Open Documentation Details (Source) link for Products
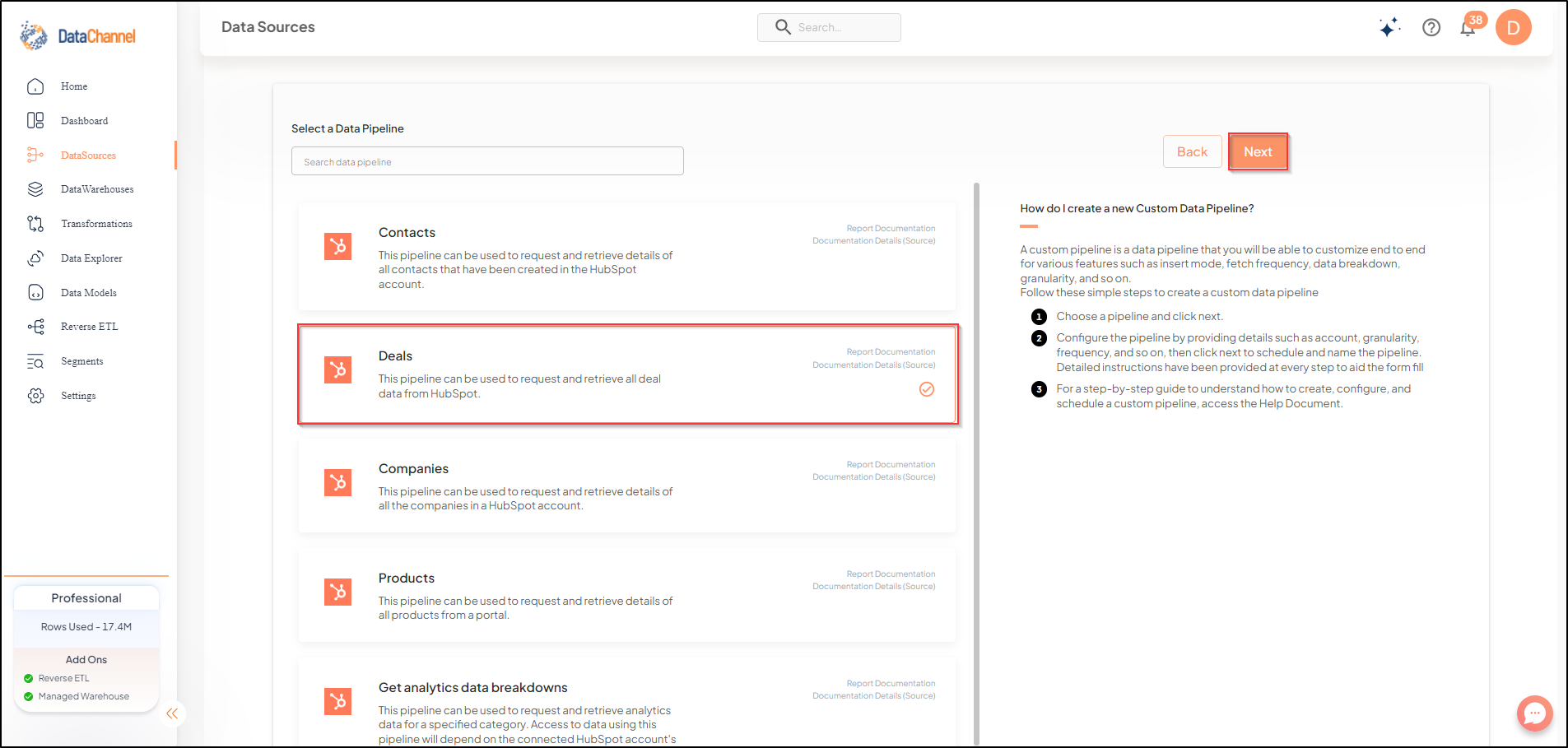Image resolution: width=1568 pixels, height=748 pixels. [874, 587]
